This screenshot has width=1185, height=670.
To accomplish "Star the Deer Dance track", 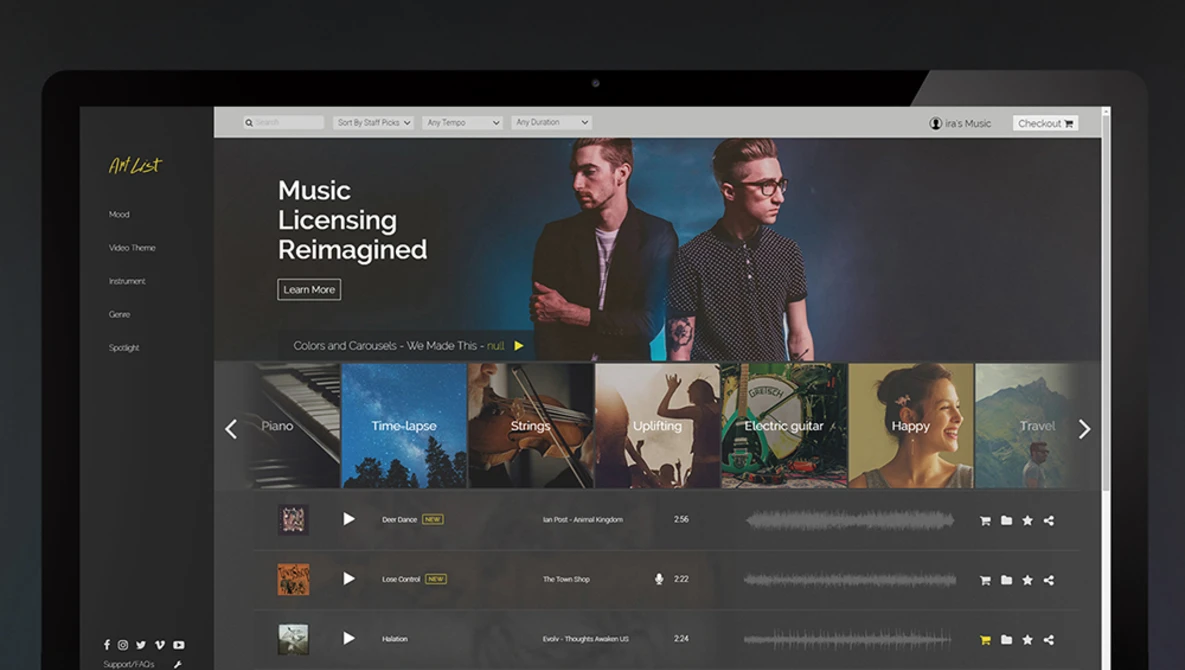I will click(x=1027, y=520).
